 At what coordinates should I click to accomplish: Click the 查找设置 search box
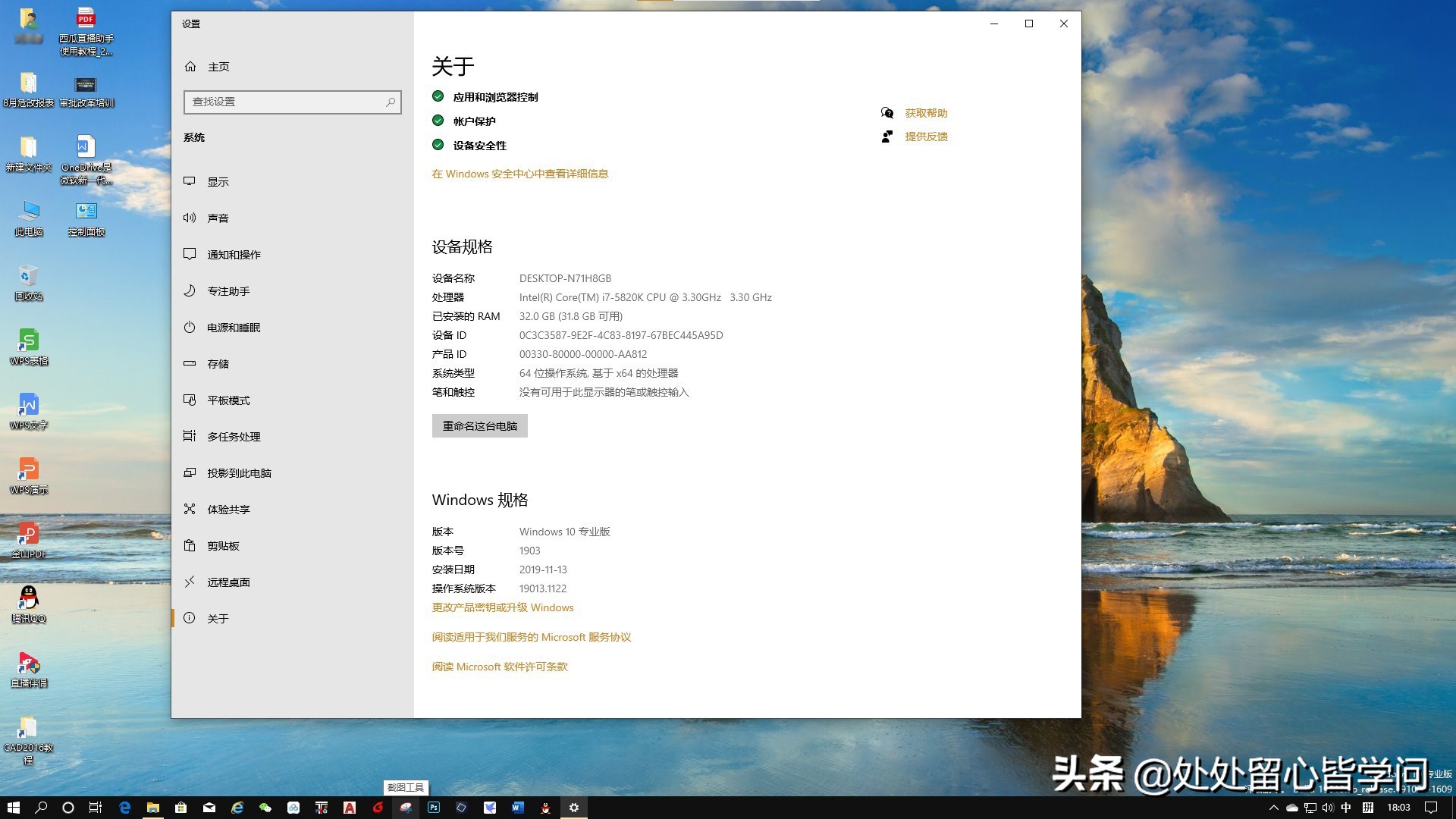pyautogui.click(x=293, y=102)
